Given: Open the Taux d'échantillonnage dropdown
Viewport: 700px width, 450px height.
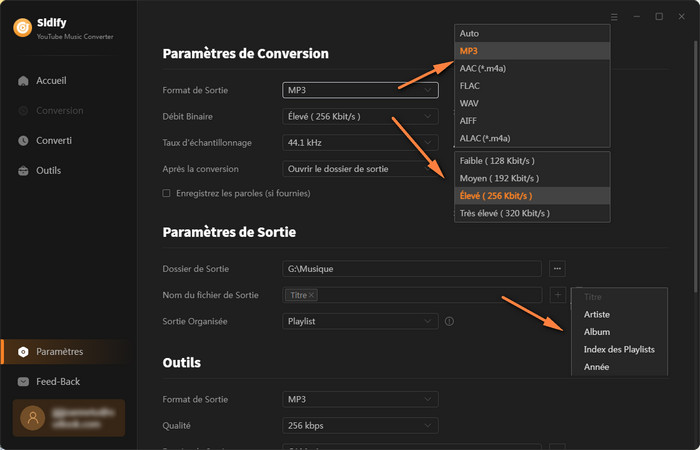Looking at the screenshot, I should (x=360, y=142).
